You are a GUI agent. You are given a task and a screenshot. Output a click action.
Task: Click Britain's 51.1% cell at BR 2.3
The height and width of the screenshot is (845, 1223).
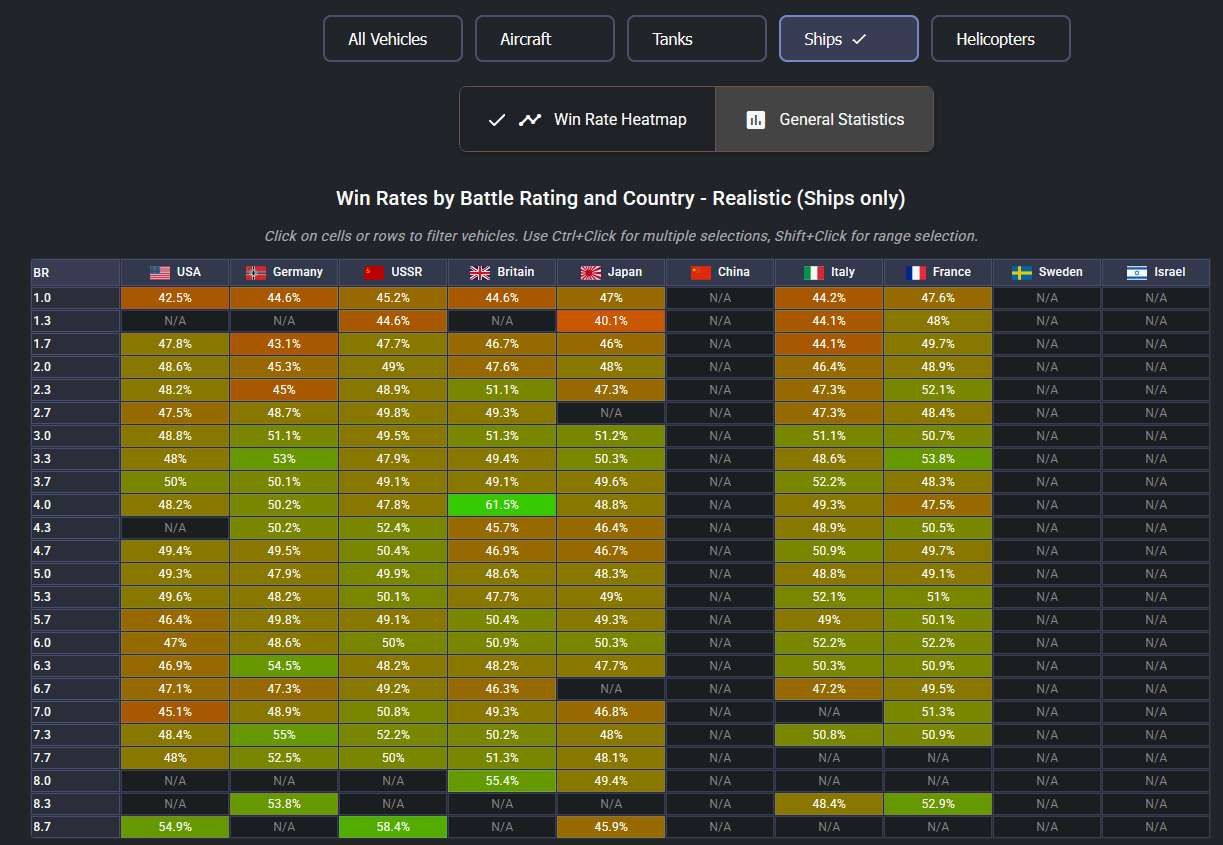pos(502,389)
